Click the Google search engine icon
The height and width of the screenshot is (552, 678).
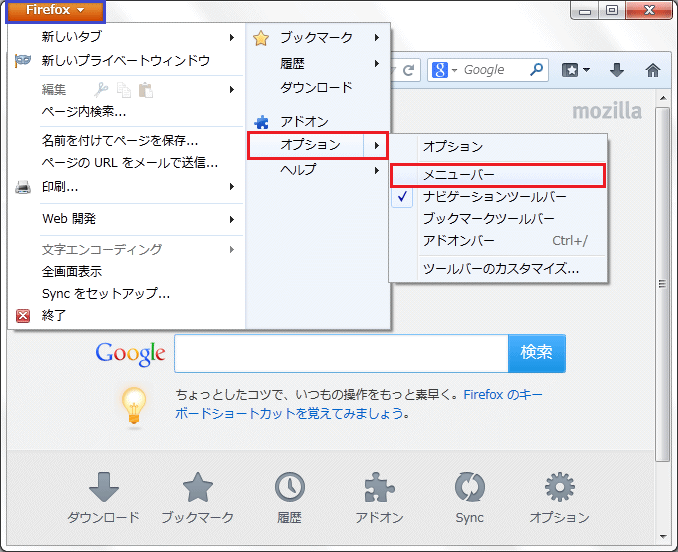pos(440,70)
